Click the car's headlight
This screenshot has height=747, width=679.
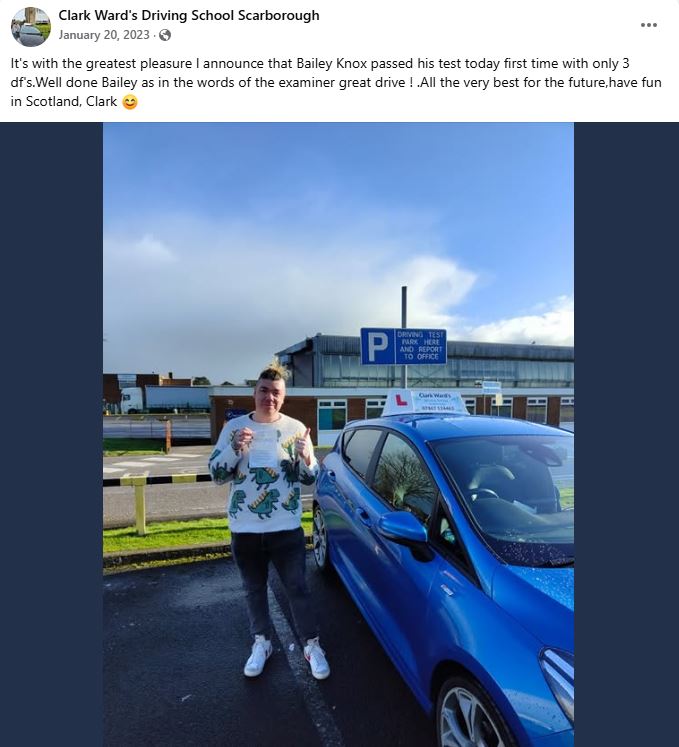click(x=558, y=680)
